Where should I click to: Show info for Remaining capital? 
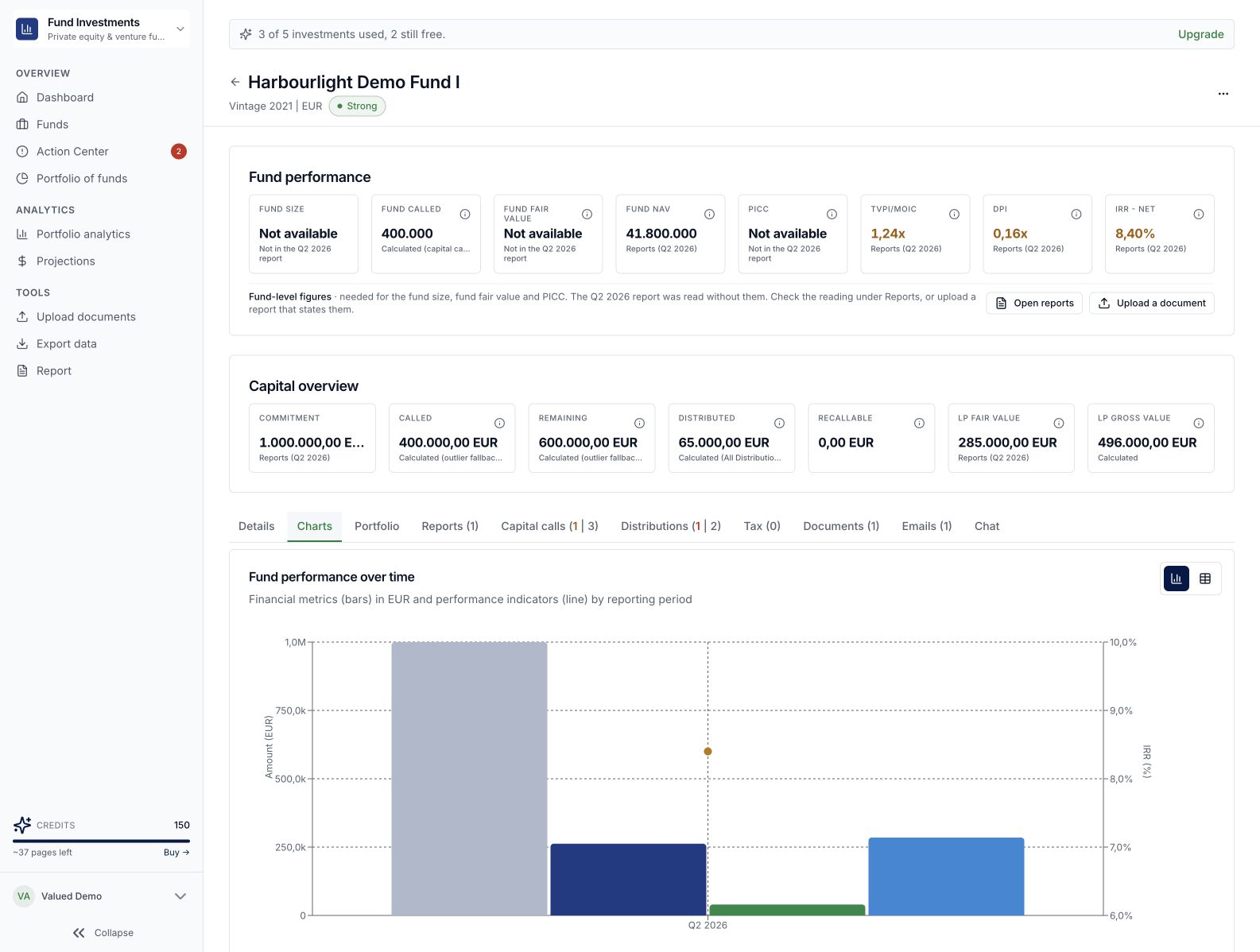(639, 423)
